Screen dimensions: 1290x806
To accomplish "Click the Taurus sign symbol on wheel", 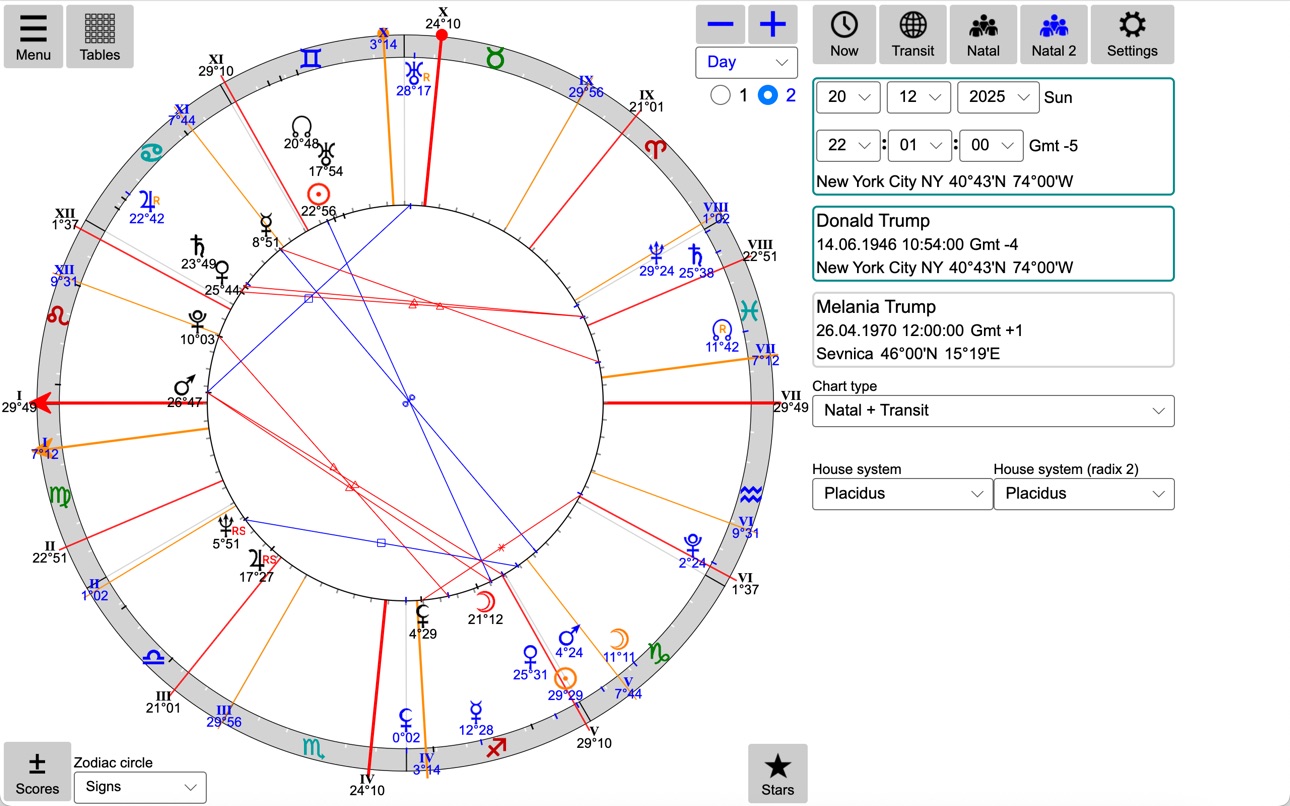I will [495, 59].
